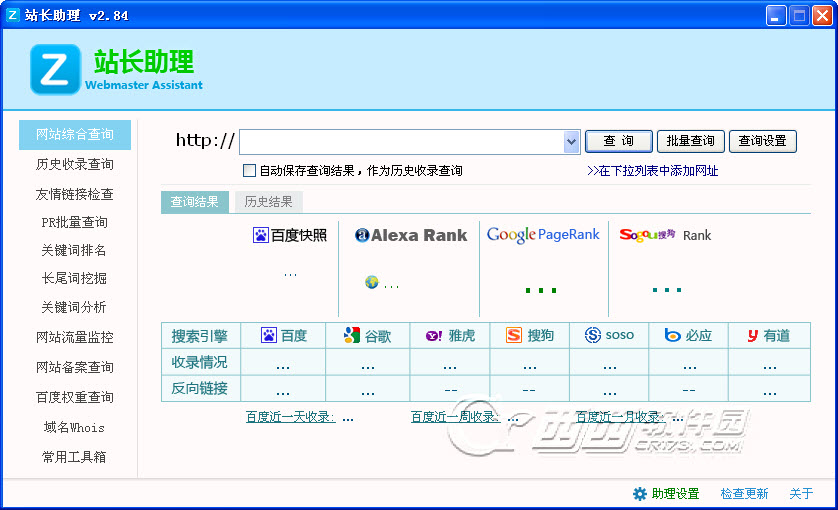This screenshot has height=510, width=838.
Task: Click 检查更新 link
Action: pyautogui.click(x=744, y=493)
